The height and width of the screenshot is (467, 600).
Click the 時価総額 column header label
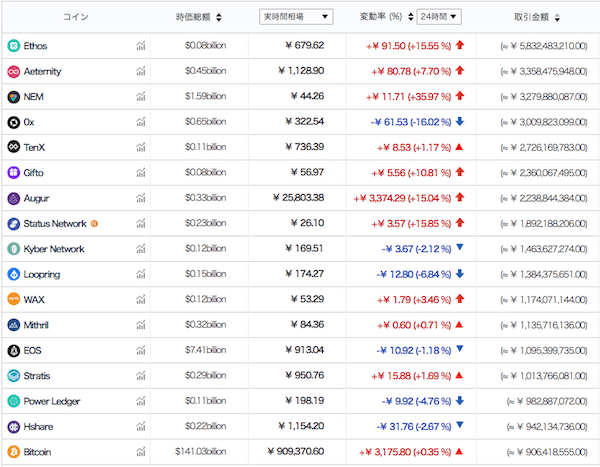coord(193,17)
